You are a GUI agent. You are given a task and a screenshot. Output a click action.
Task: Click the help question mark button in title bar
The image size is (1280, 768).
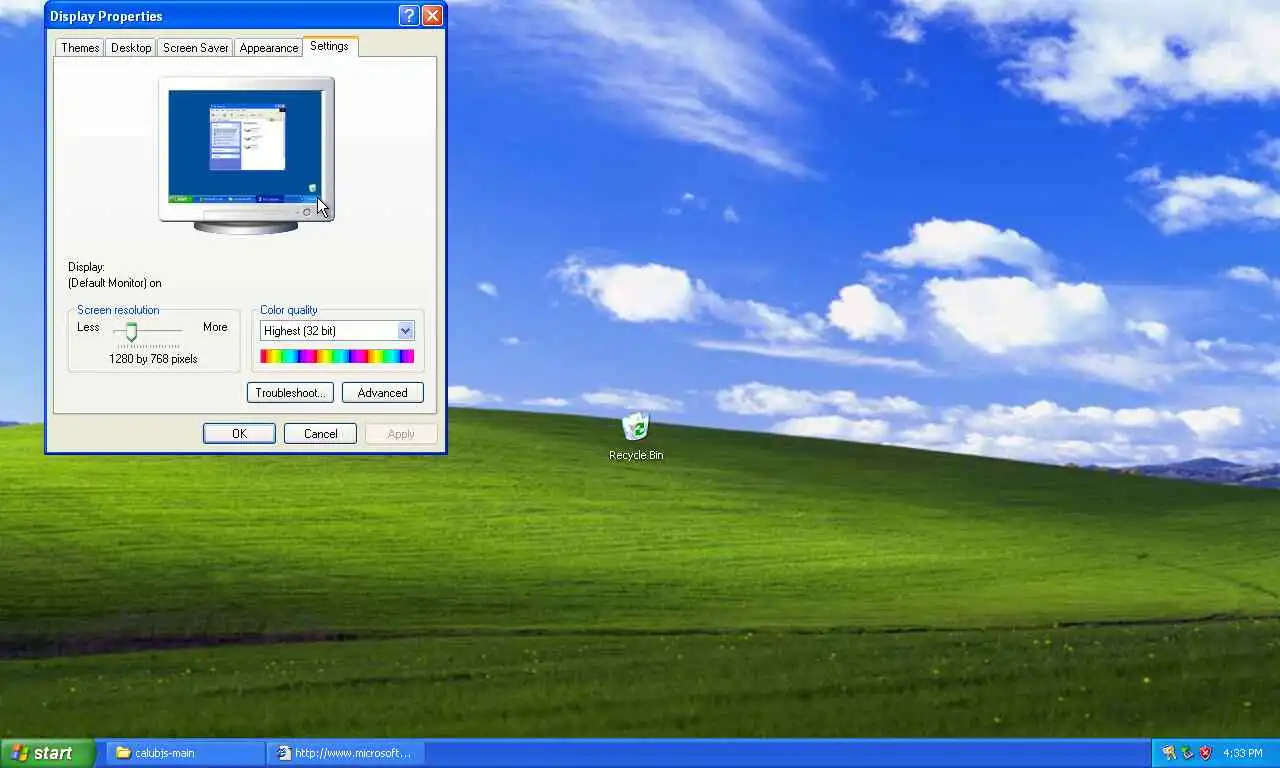point(408,15)
